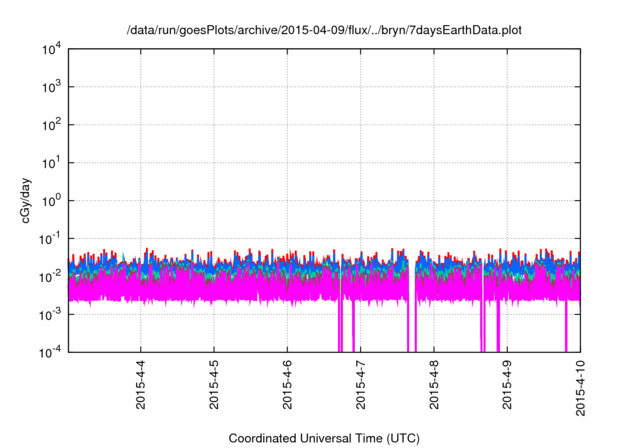Click the 10^1 y-axis tick label
The image size is (640, 448).
pyautogui.click(x=52, y=163)
